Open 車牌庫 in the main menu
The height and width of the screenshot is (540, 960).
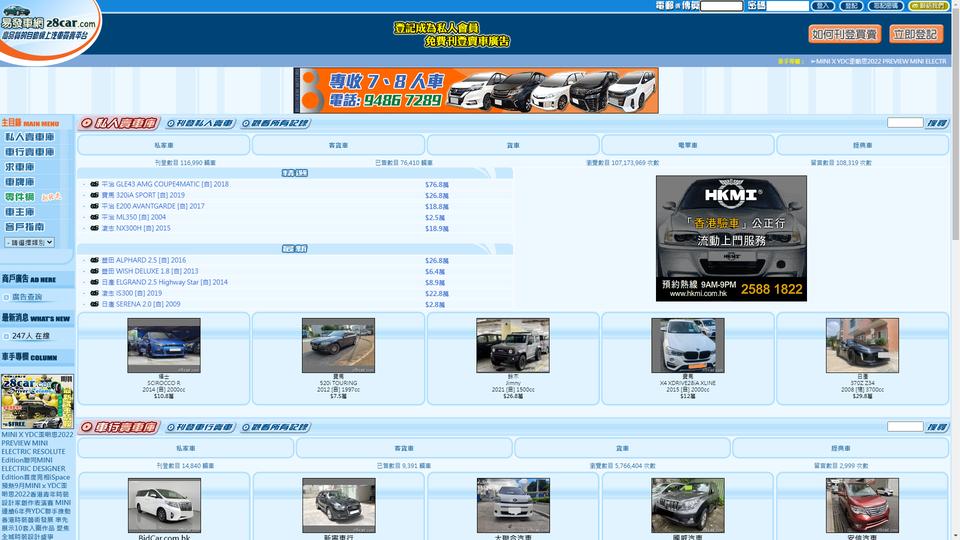pos(20,182)
